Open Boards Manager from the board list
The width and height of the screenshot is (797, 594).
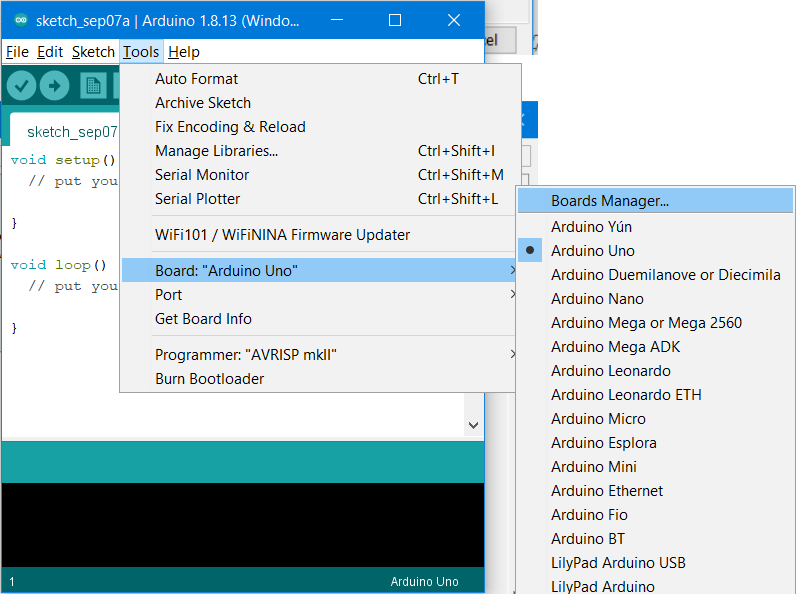point(609,201)
